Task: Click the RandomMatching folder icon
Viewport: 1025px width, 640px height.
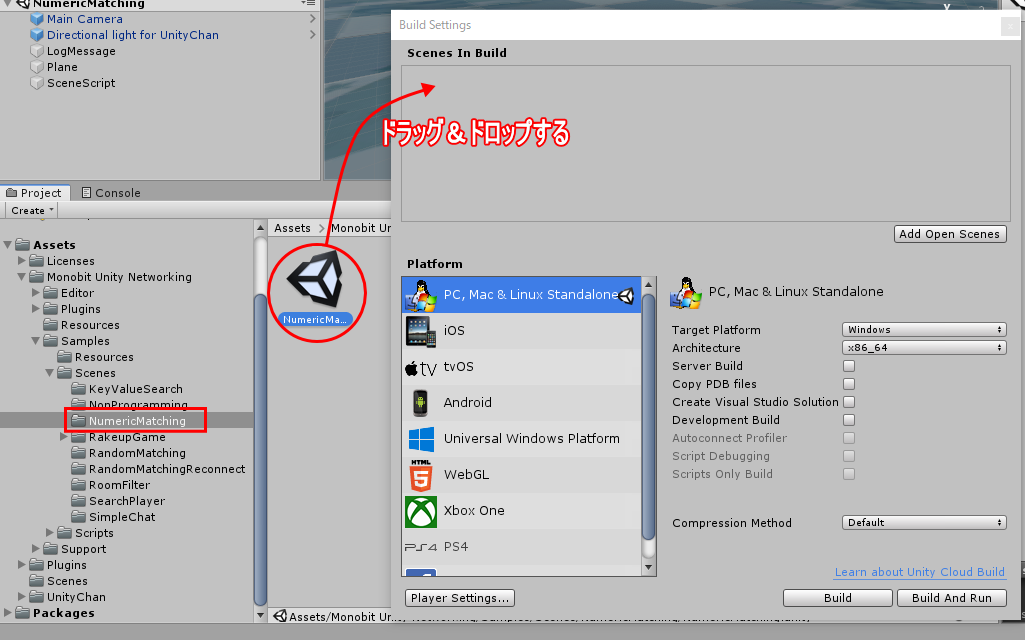Action: point(78,453)
